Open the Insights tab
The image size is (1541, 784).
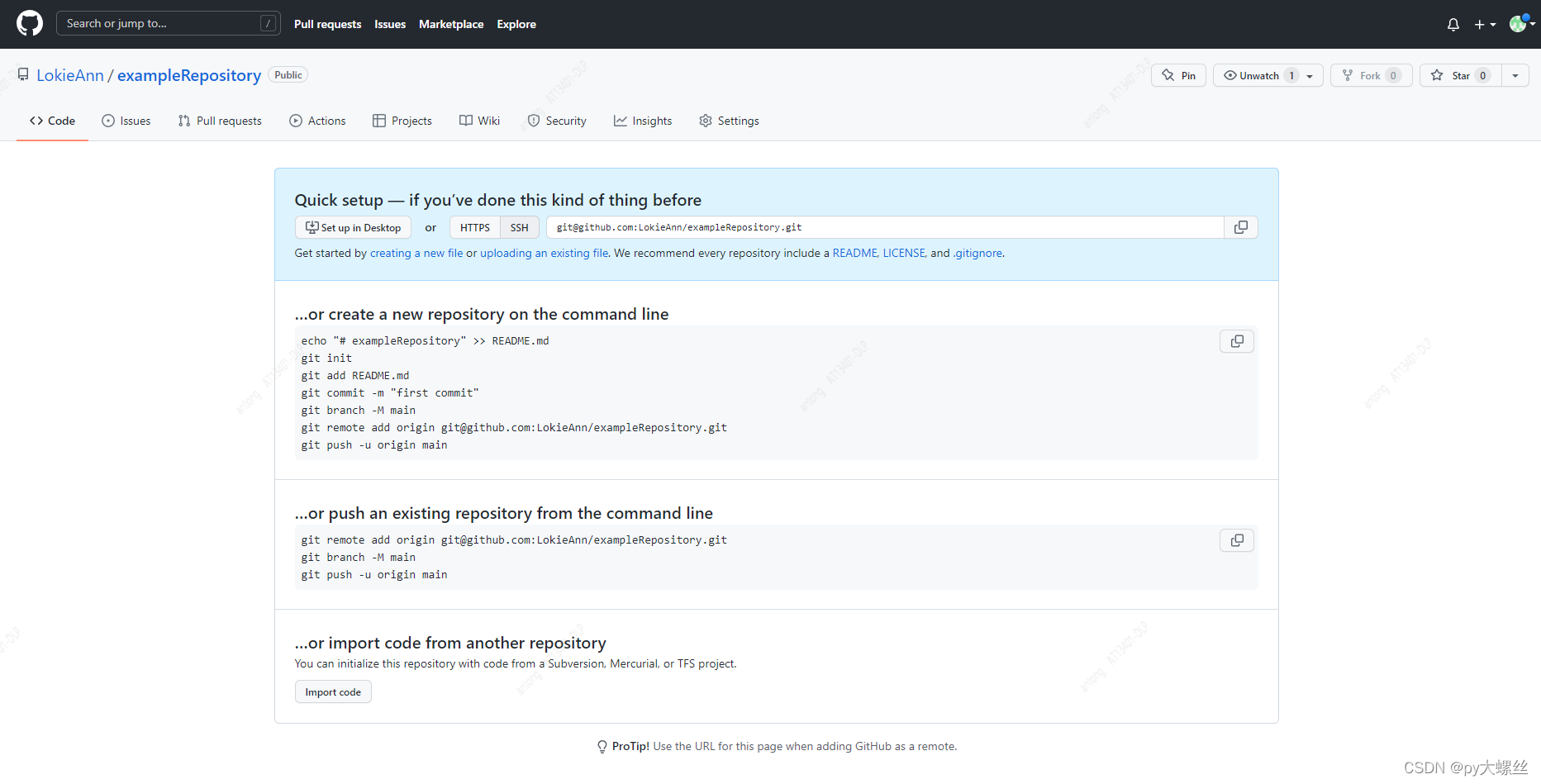click(643, 121)
